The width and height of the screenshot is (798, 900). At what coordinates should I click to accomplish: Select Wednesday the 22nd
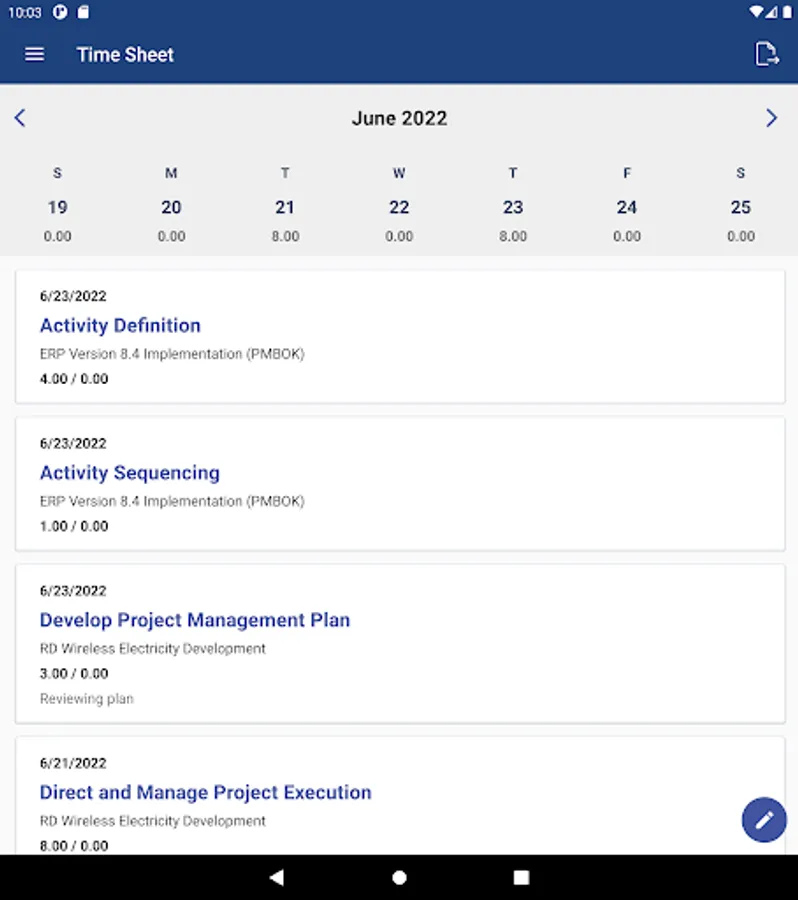click(x=399, y=207)
